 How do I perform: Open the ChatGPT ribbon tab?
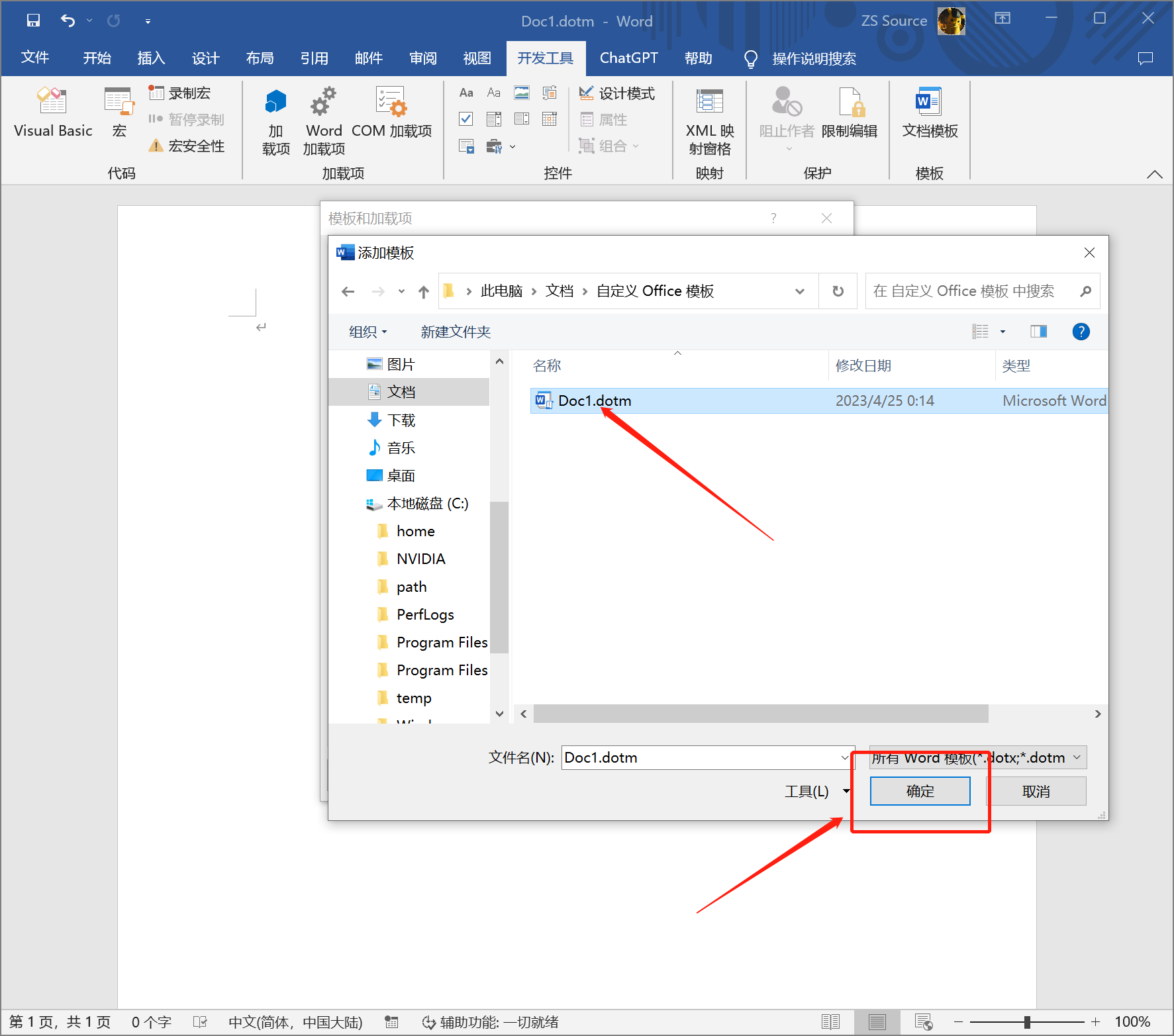628,58
